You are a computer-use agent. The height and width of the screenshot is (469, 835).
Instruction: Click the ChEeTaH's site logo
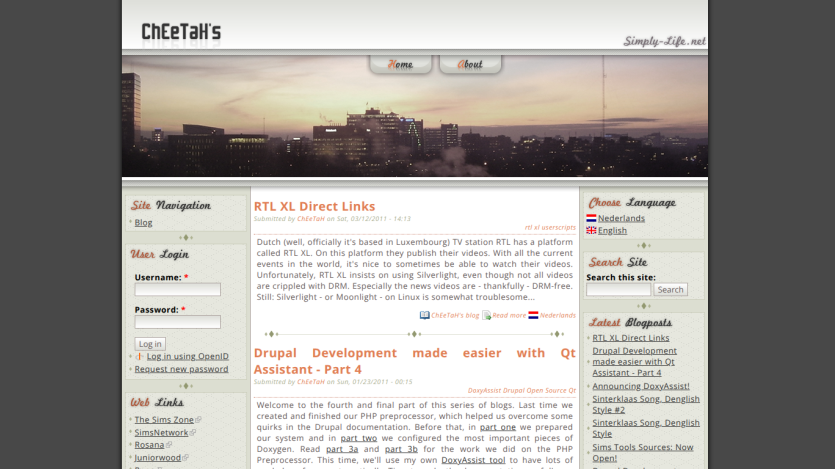(x=181, y=32)
